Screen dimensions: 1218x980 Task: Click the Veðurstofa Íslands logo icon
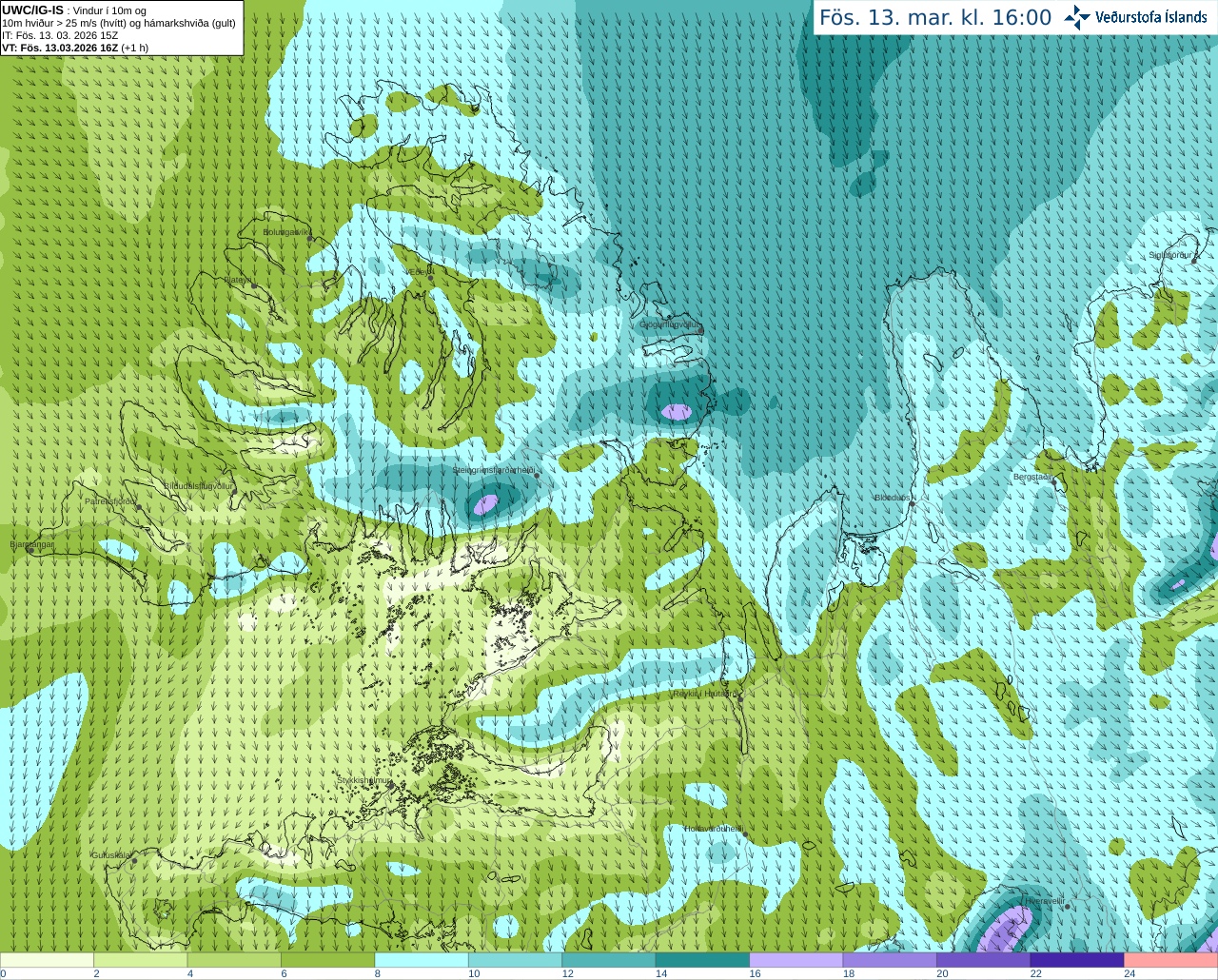pos(1077,17)
